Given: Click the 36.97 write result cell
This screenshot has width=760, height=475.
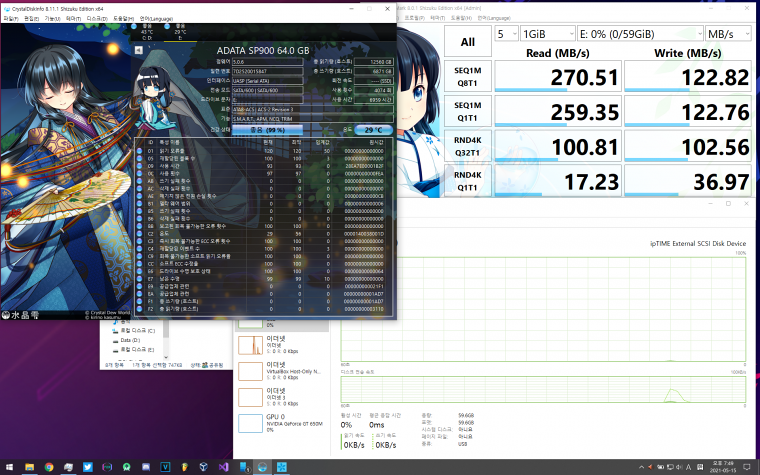Looking at the screenshot, I should click(x=688, y=181).
